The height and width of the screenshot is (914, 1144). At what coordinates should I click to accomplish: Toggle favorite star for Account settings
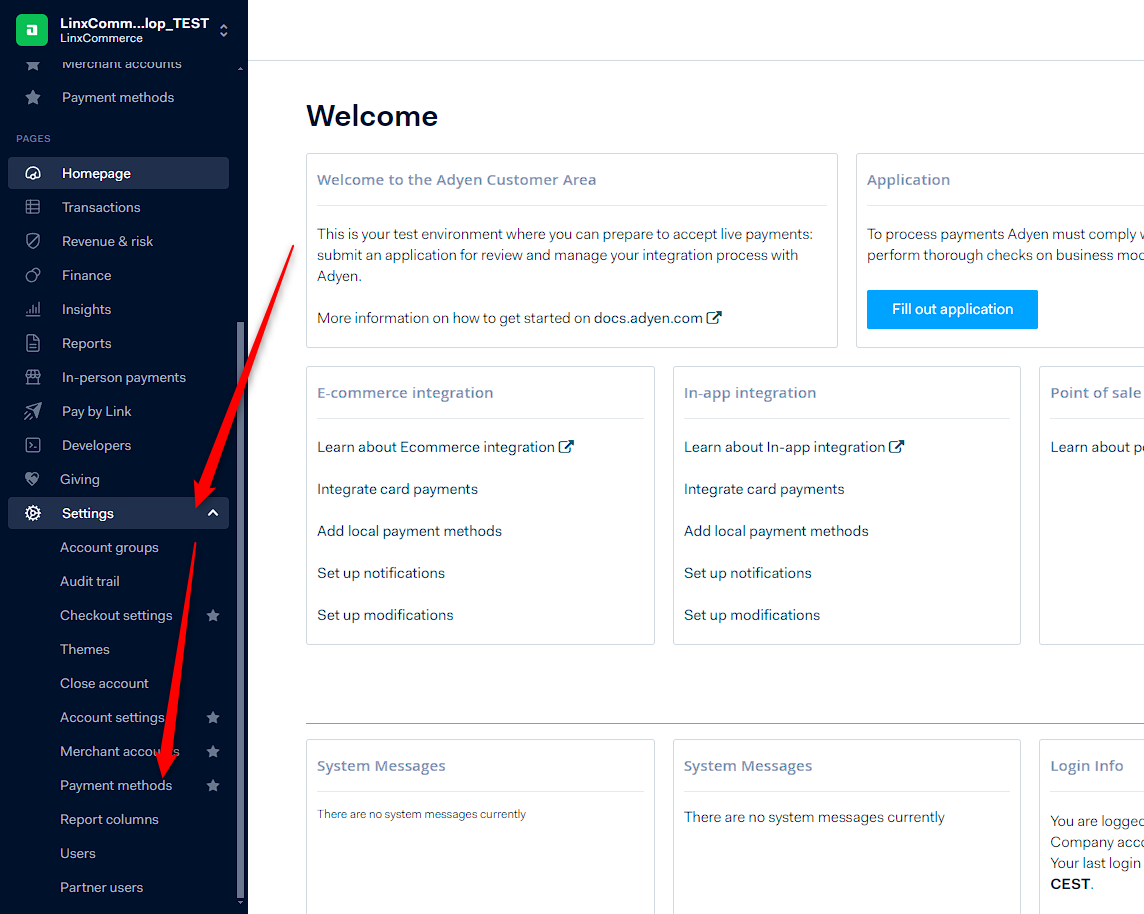click(x=213, y=718)
